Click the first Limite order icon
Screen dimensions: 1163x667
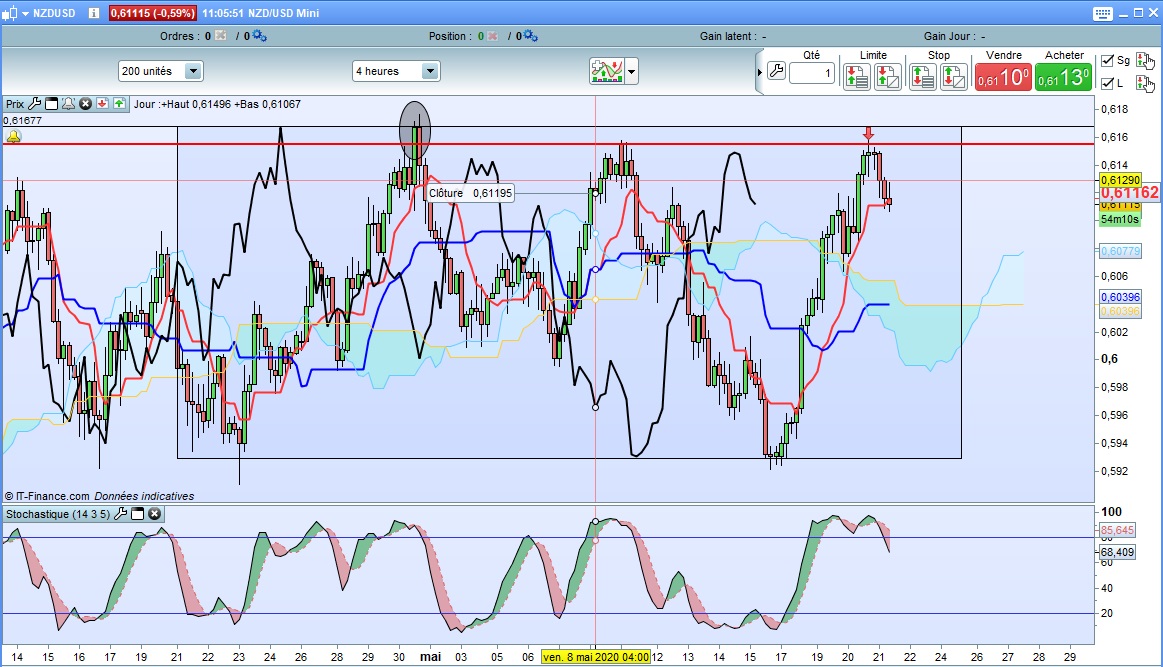(857, 76)
